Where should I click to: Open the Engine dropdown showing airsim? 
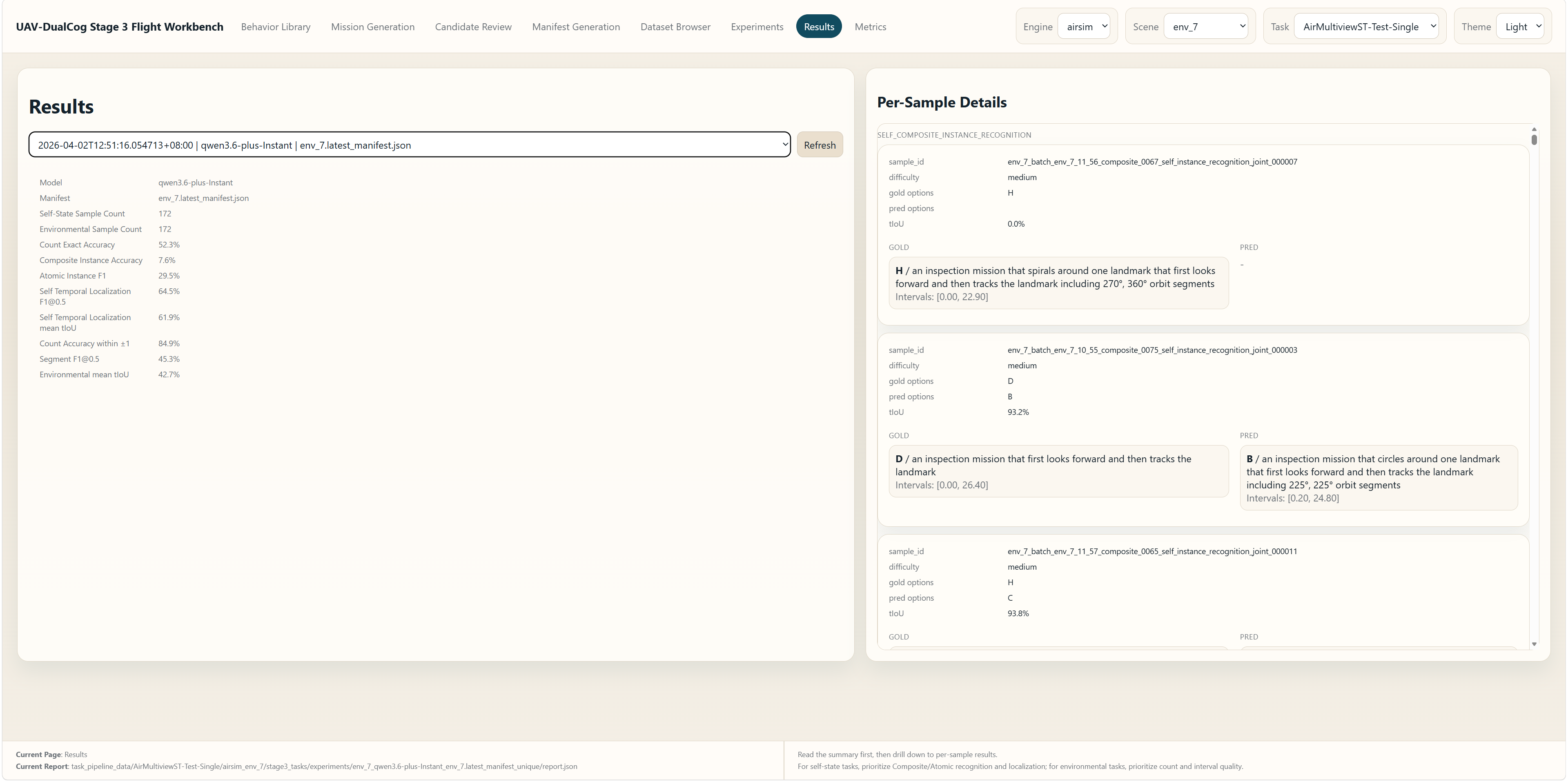coord(1085,26)
